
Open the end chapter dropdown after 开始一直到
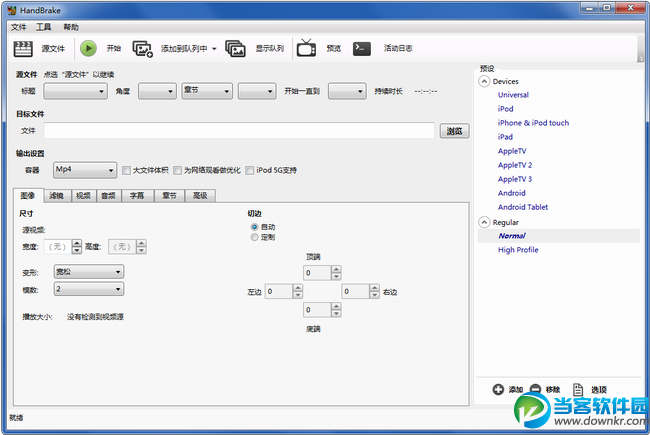(x=347, y=91)
